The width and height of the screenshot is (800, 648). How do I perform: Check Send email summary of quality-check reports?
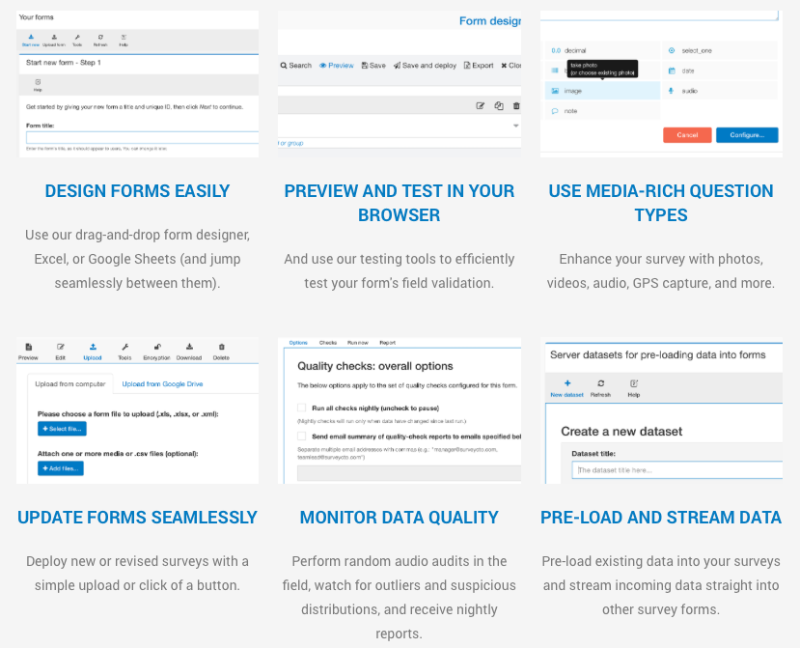(x=302, y=436)
